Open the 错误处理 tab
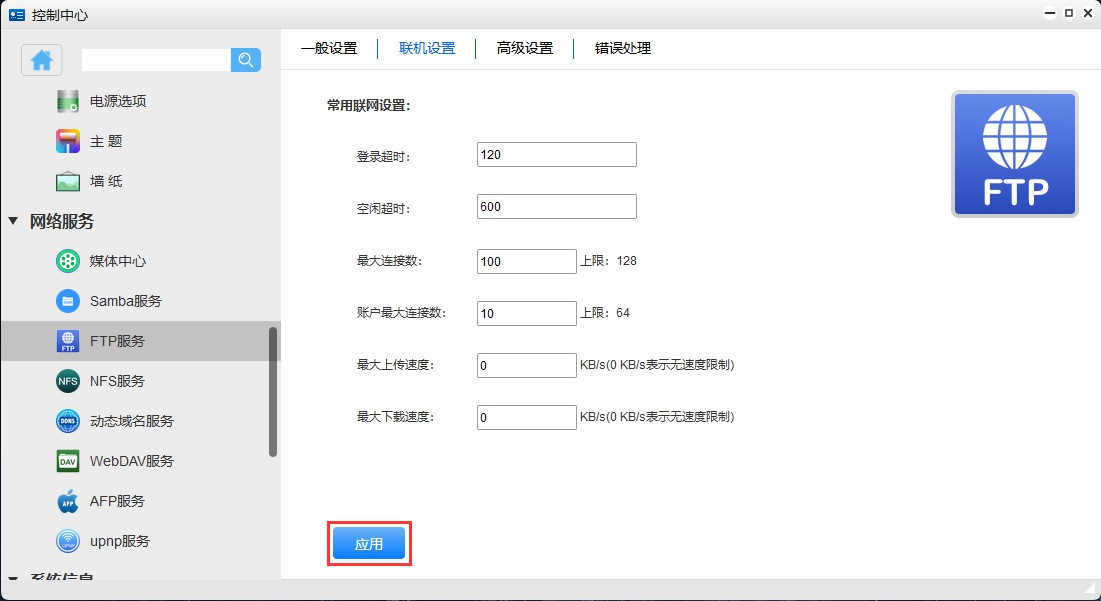 point(623,48)
